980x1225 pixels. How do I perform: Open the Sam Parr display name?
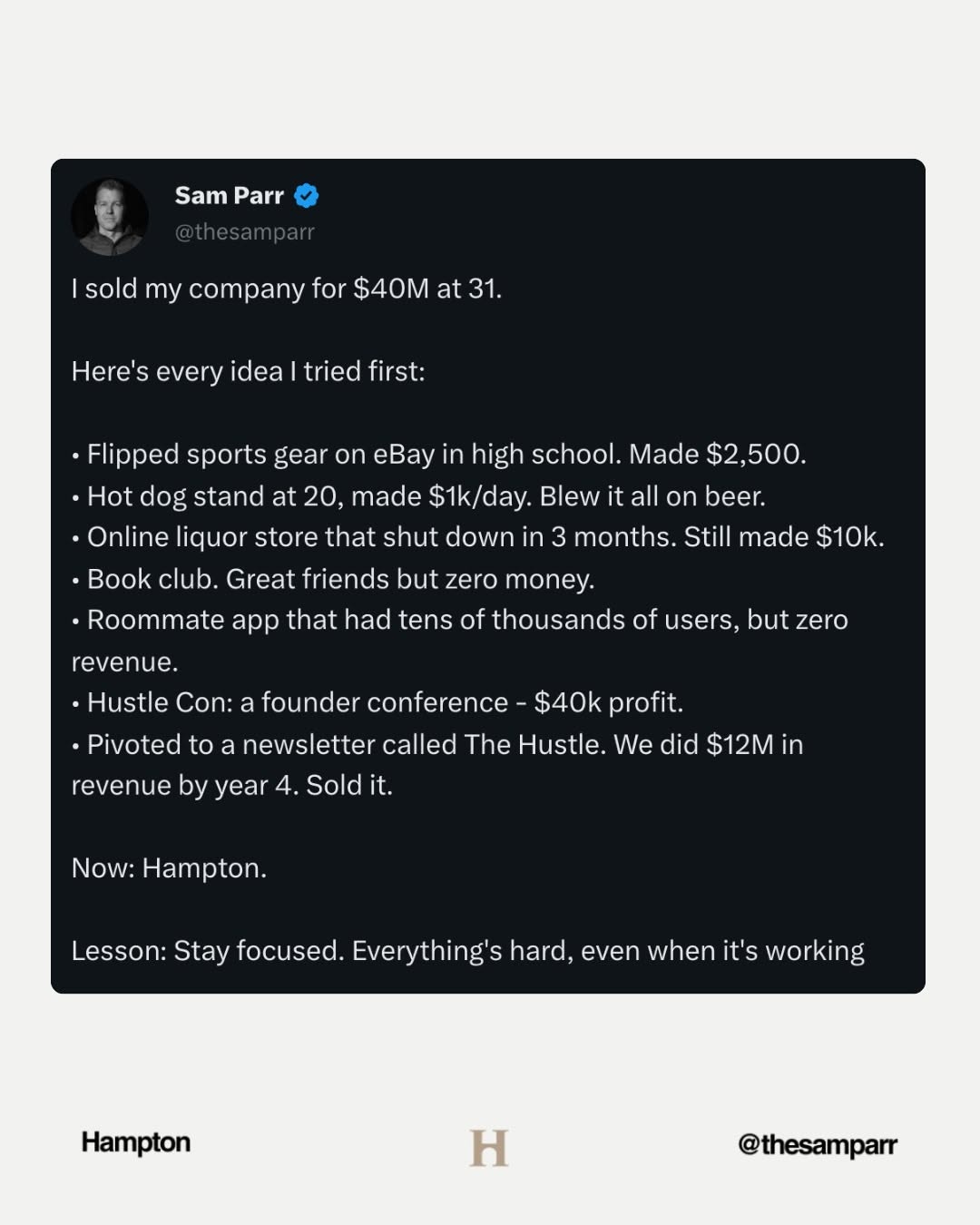229,195
